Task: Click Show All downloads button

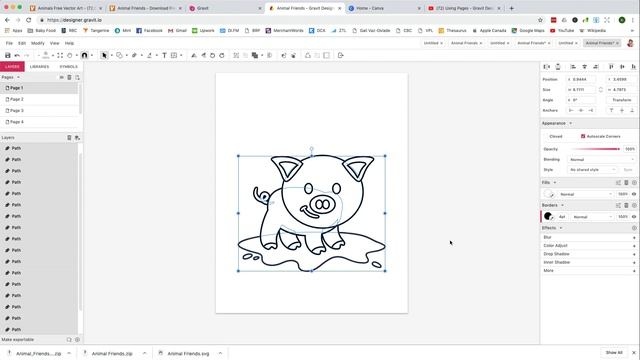Action: click(614, 353)
